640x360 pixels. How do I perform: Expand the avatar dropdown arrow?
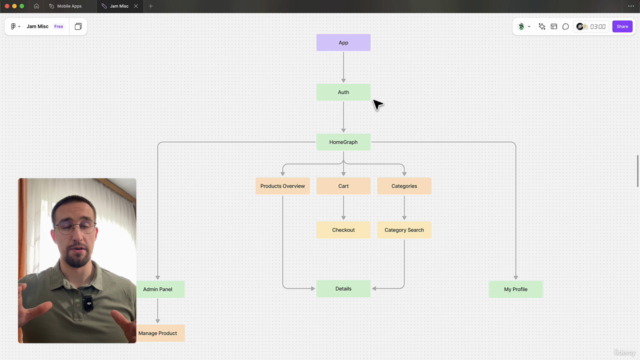pyautogui.click(x=529, y=27)
